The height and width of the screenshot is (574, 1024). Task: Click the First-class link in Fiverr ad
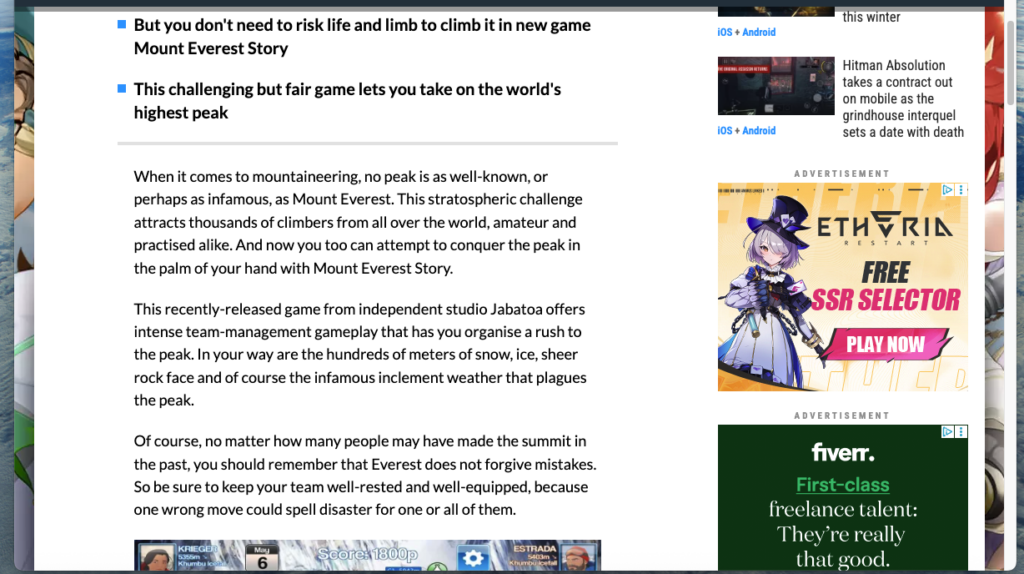(842, 485)
